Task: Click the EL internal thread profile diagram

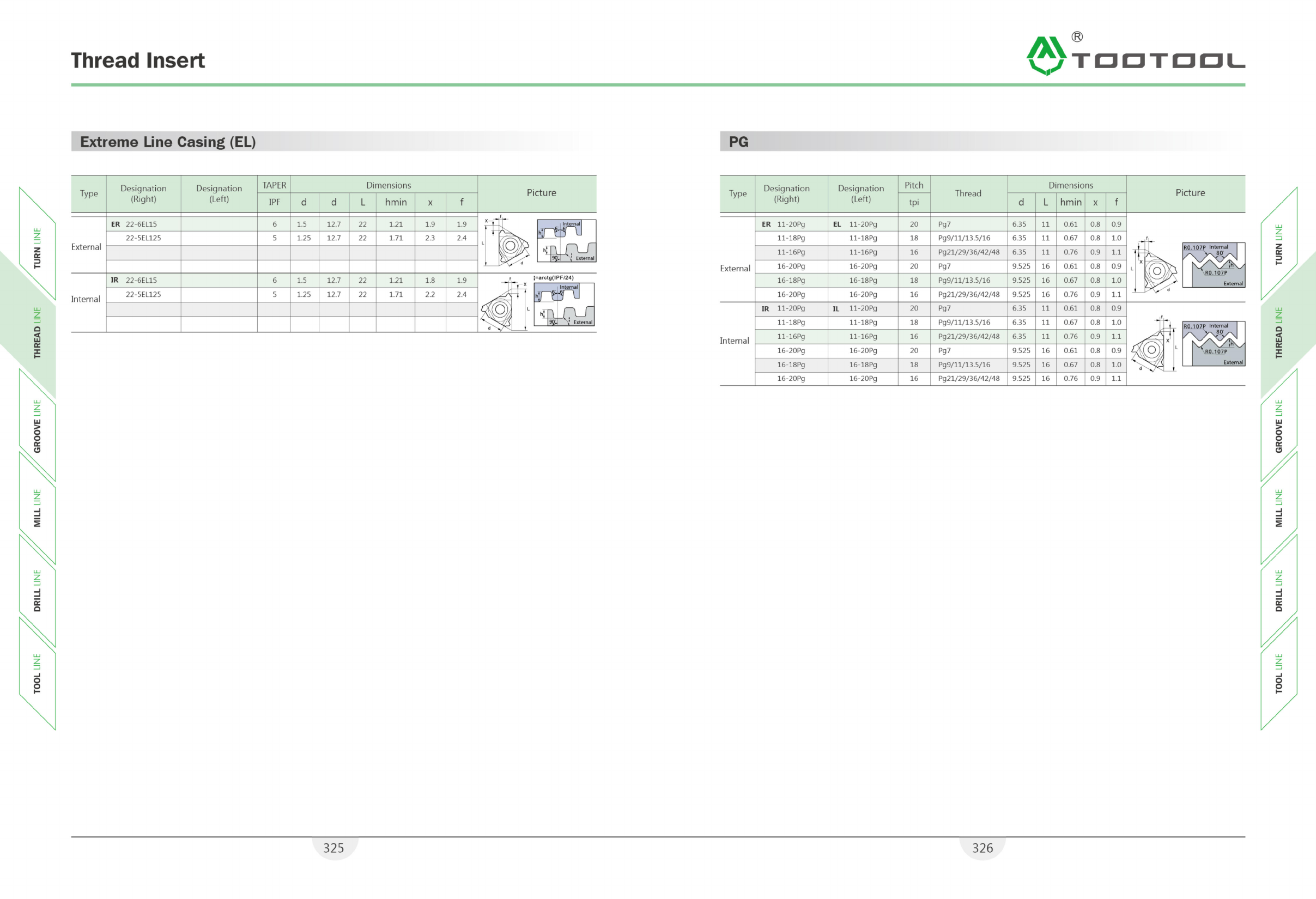Action: [564, 305]
